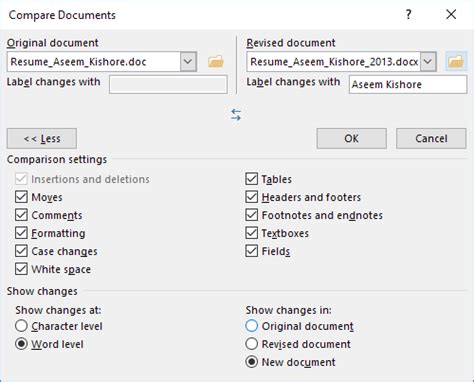
Task: Choose Revised document radio option
Action: click(252, 344)
